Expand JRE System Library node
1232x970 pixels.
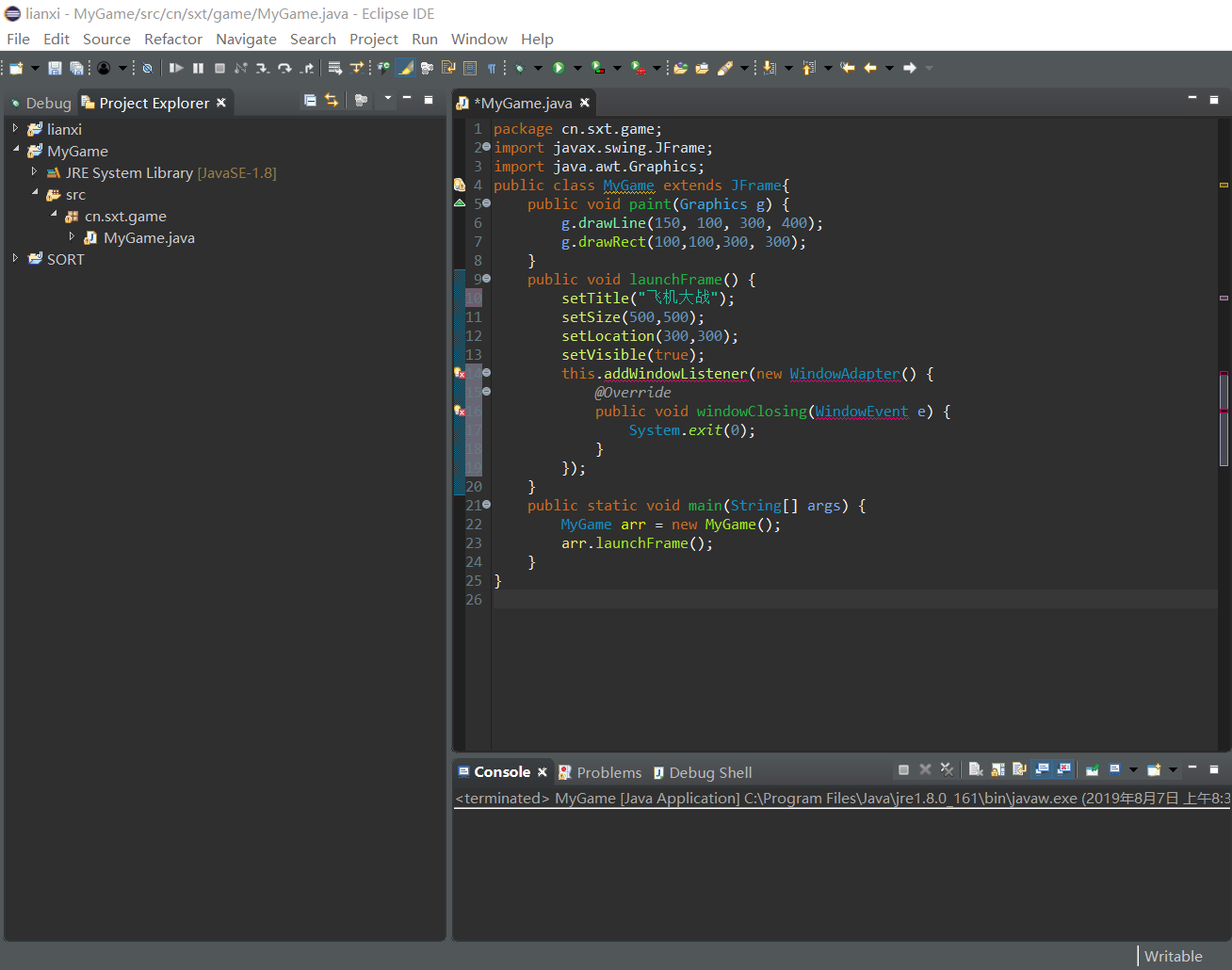[34, 171]
